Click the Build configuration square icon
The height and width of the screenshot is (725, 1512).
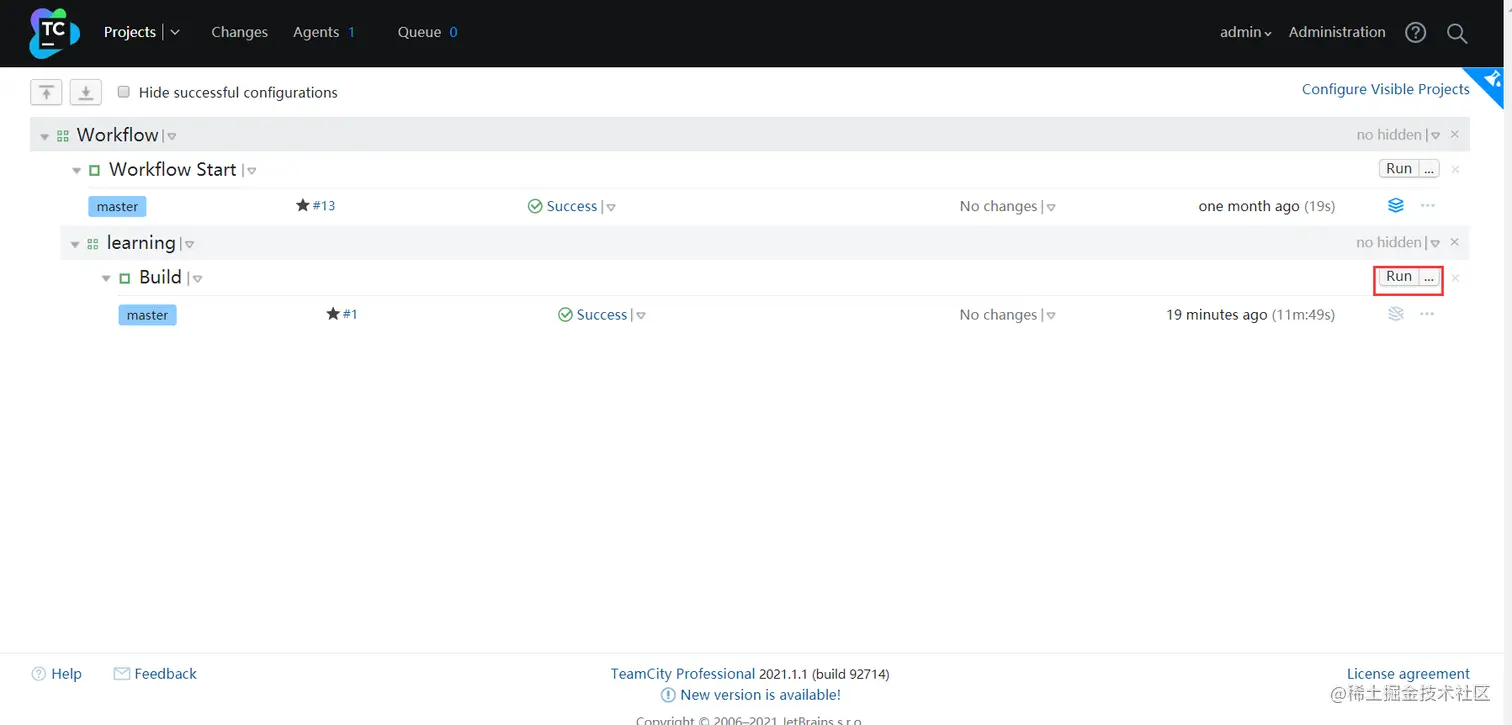[x=125, y=279]
